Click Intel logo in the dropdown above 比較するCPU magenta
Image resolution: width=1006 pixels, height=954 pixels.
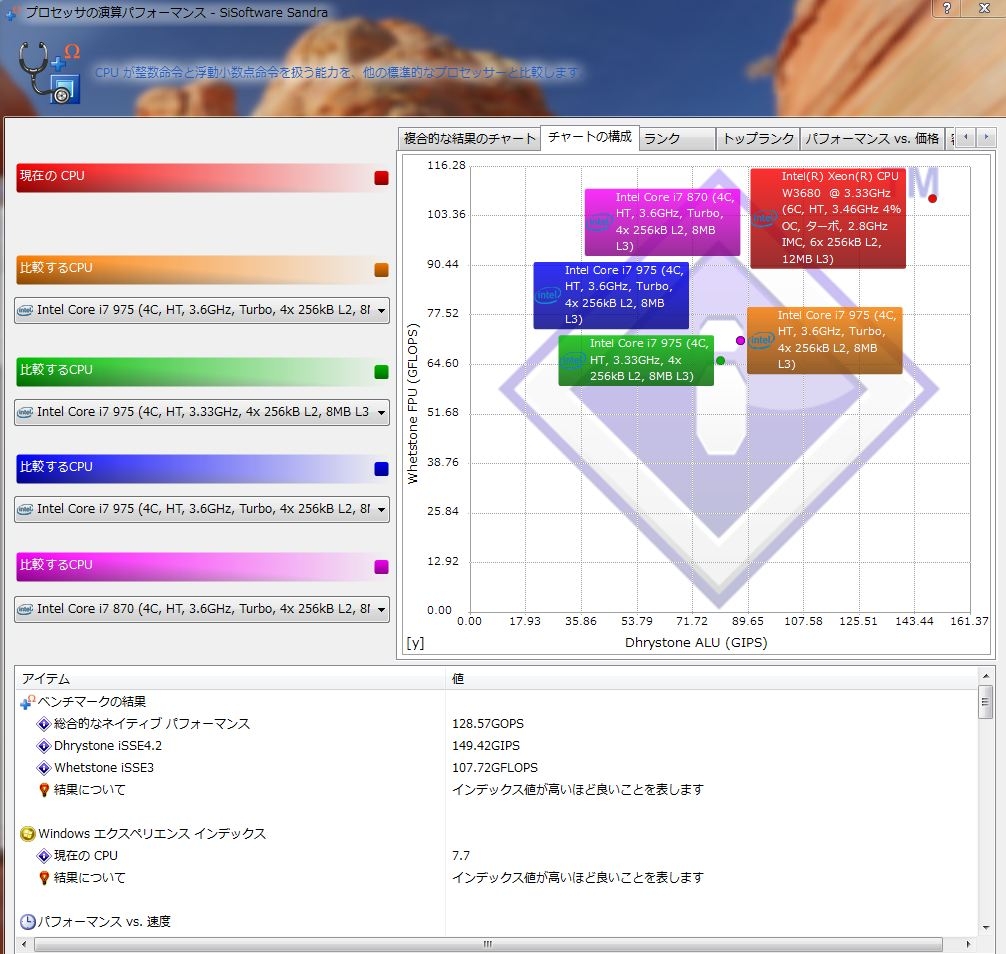click(25, 509)
